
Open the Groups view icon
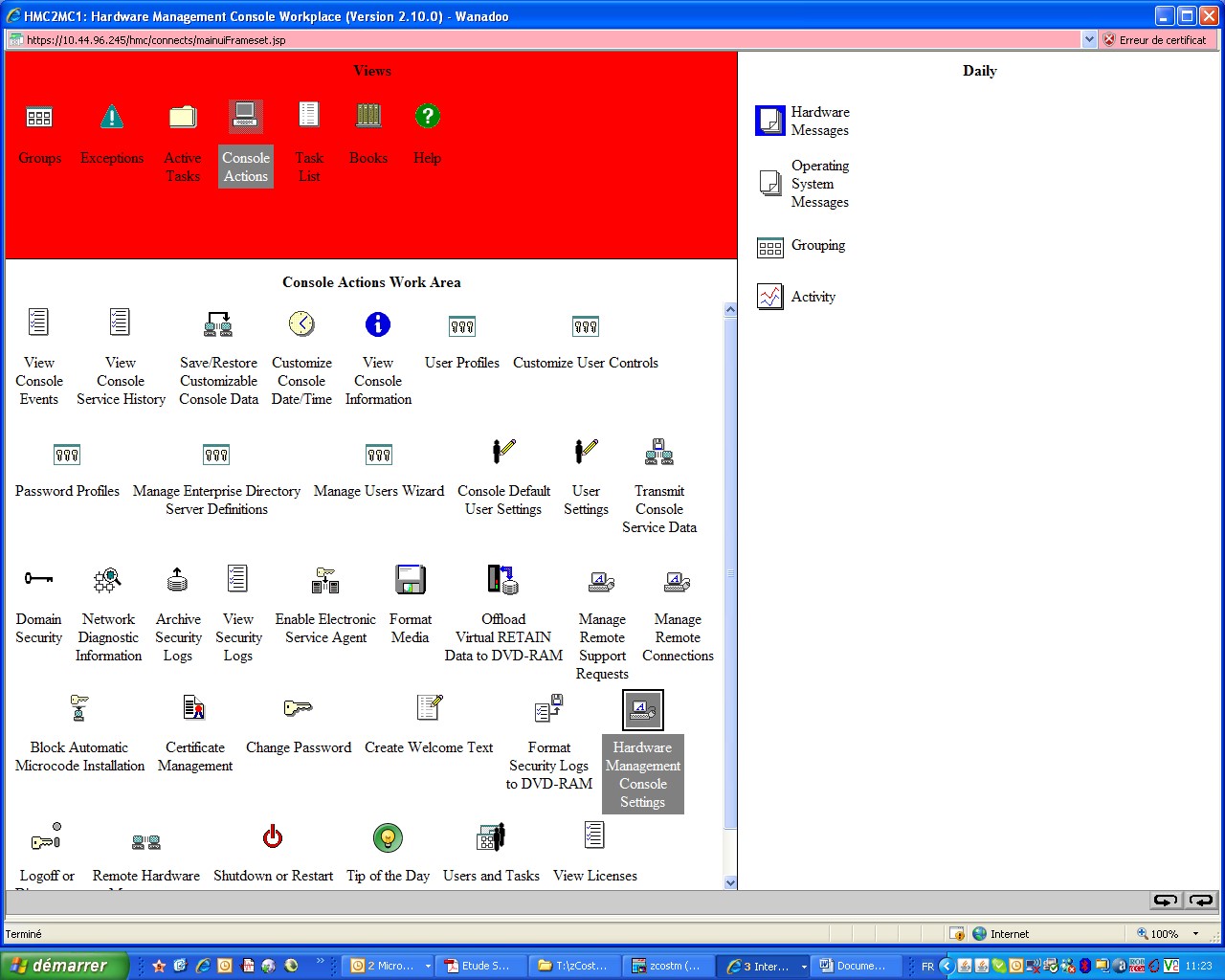click(x=39, y=118)
